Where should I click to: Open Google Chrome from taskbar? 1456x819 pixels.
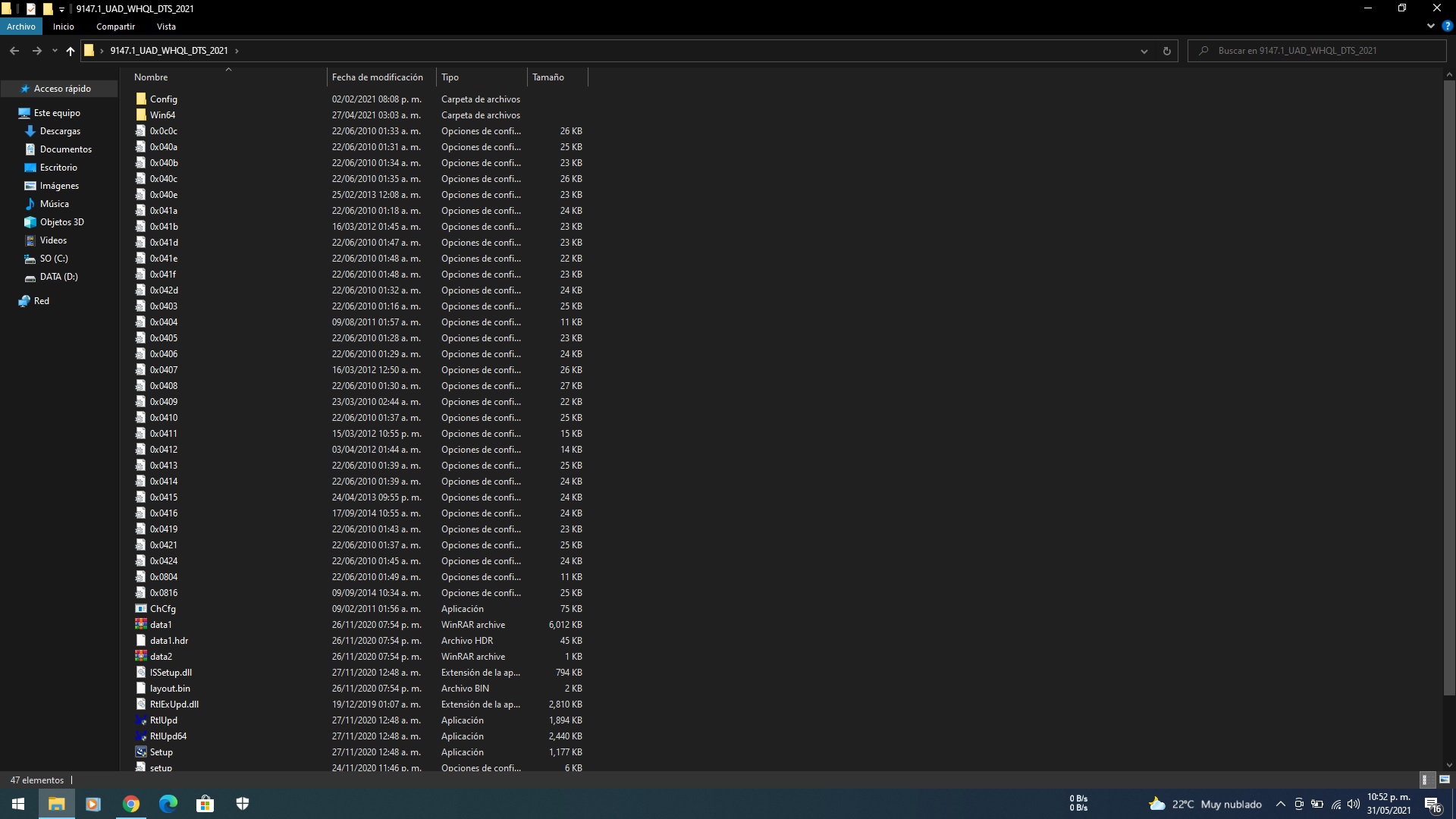point(131,804)
